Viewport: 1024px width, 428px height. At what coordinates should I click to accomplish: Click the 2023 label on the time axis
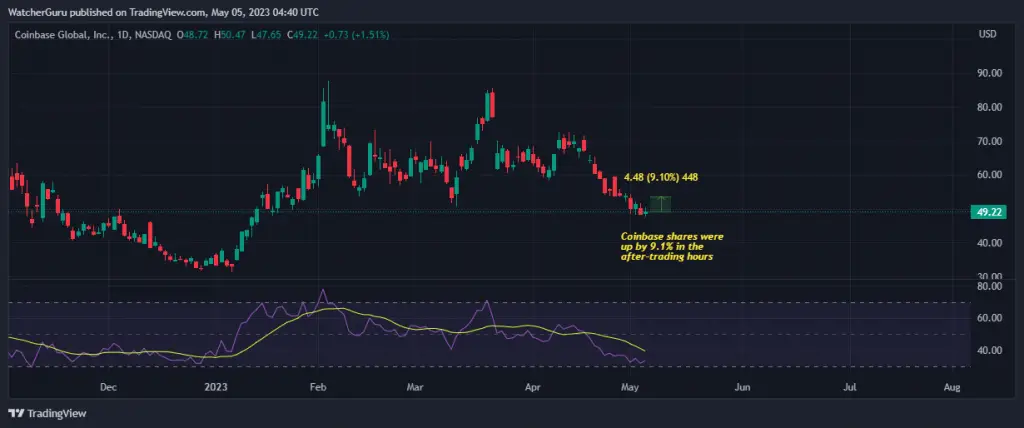[217, 386]
